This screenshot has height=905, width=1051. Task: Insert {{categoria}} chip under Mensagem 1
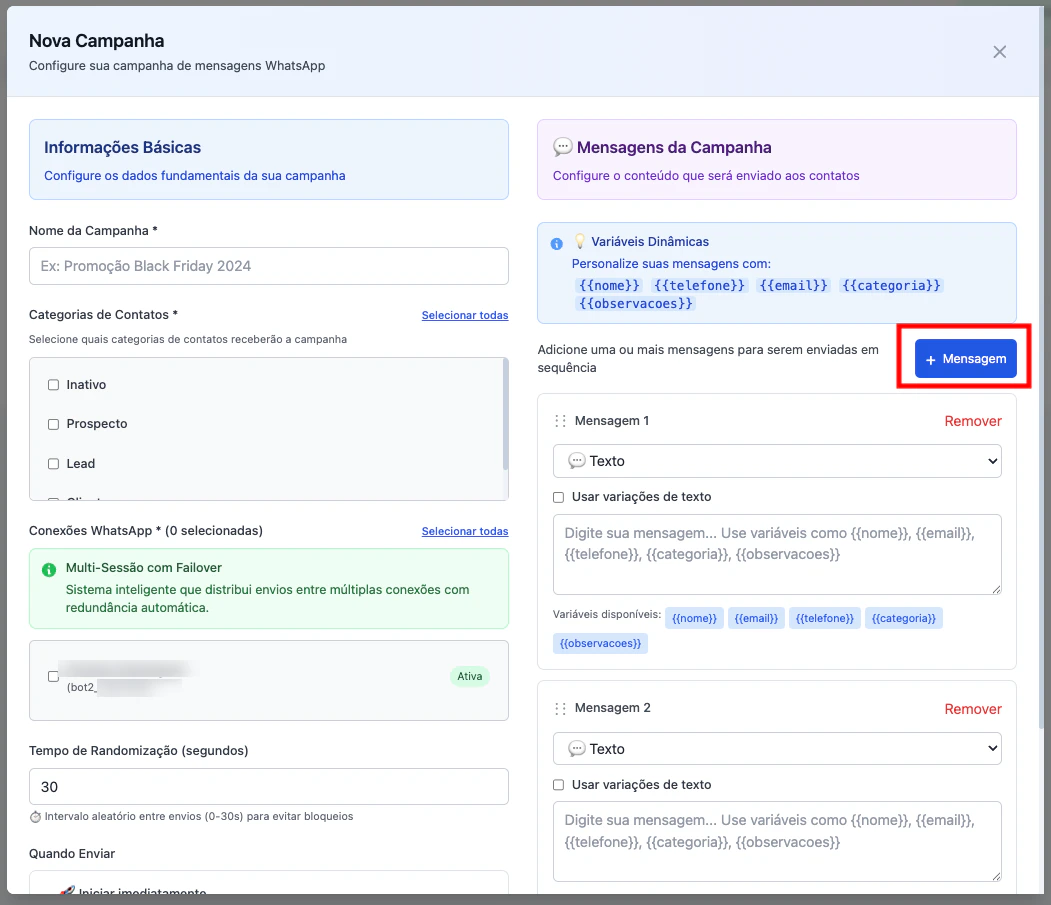[904, 618]
